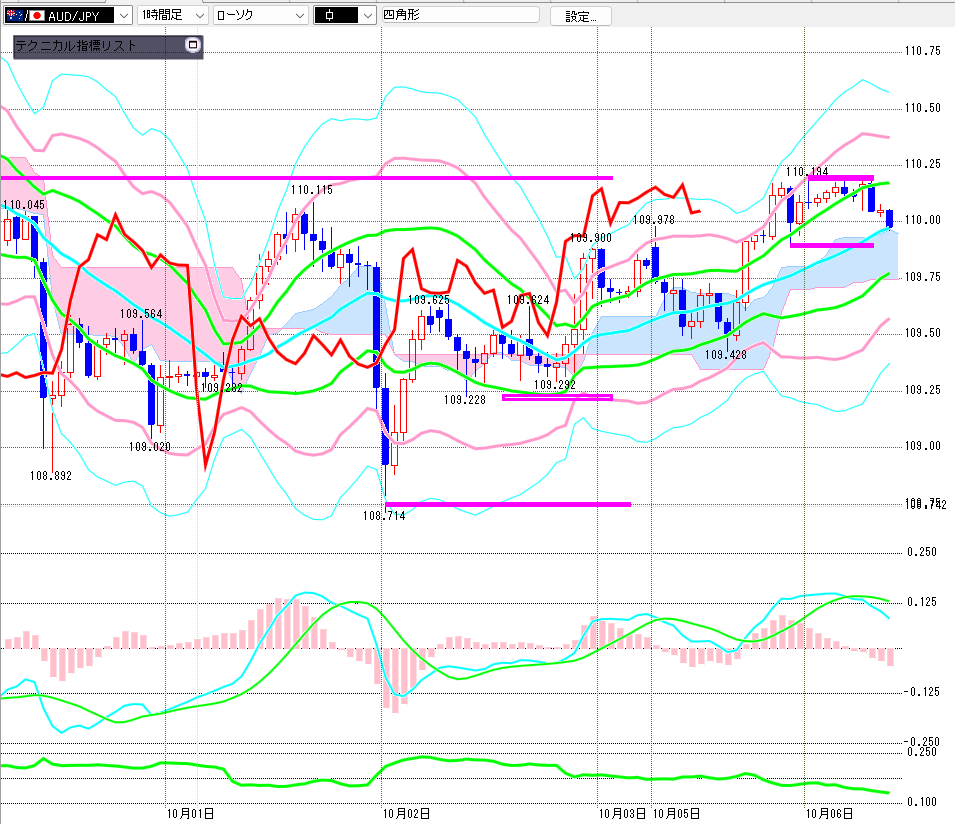The image size is (955, 824).
Task: Click the 109.292 magenta rectangle marker
Action: click(x=557, y=398)
